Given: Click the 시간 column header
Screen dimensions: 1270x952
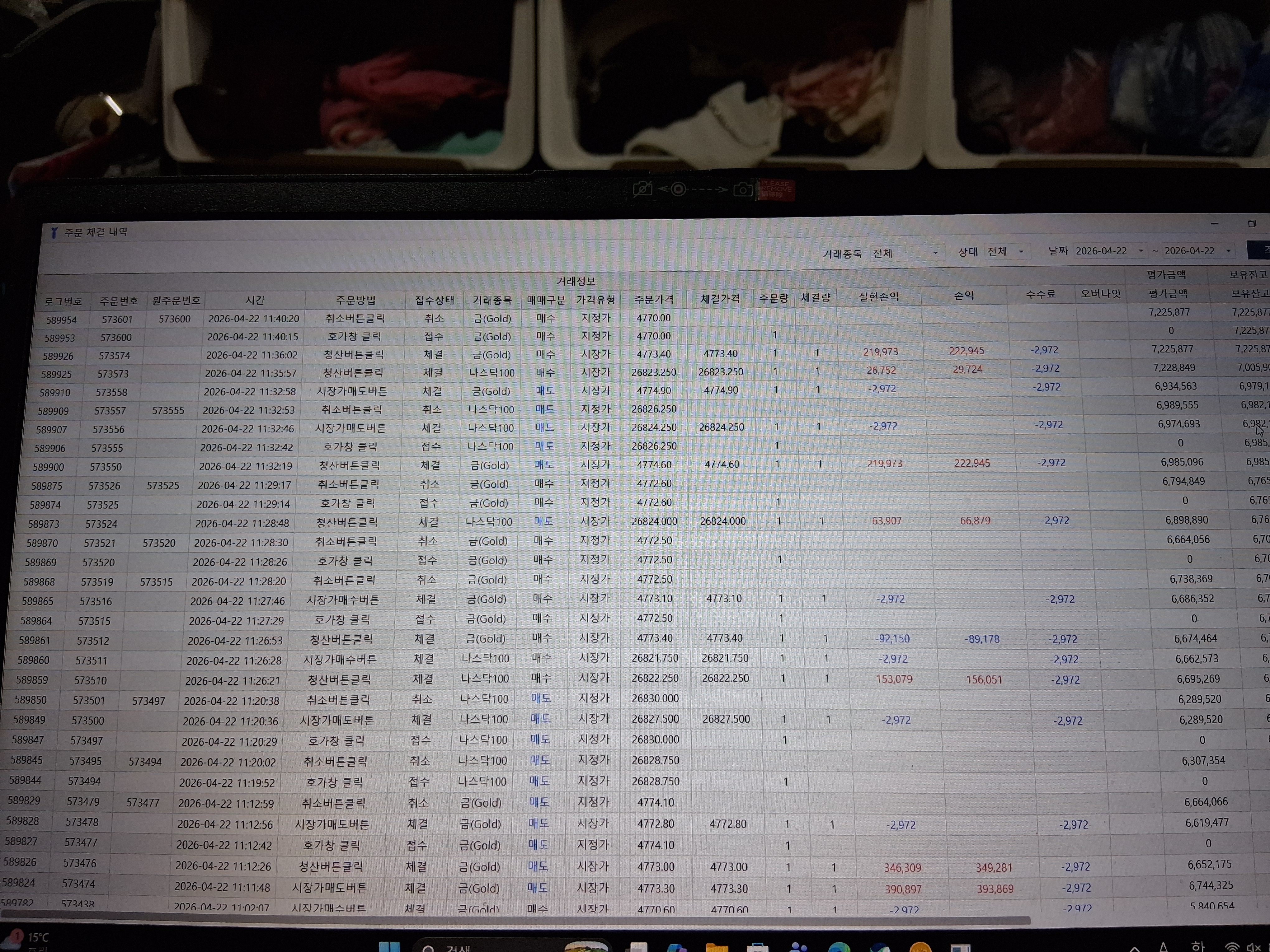Looking at the screenshot, I should [255, 300].
